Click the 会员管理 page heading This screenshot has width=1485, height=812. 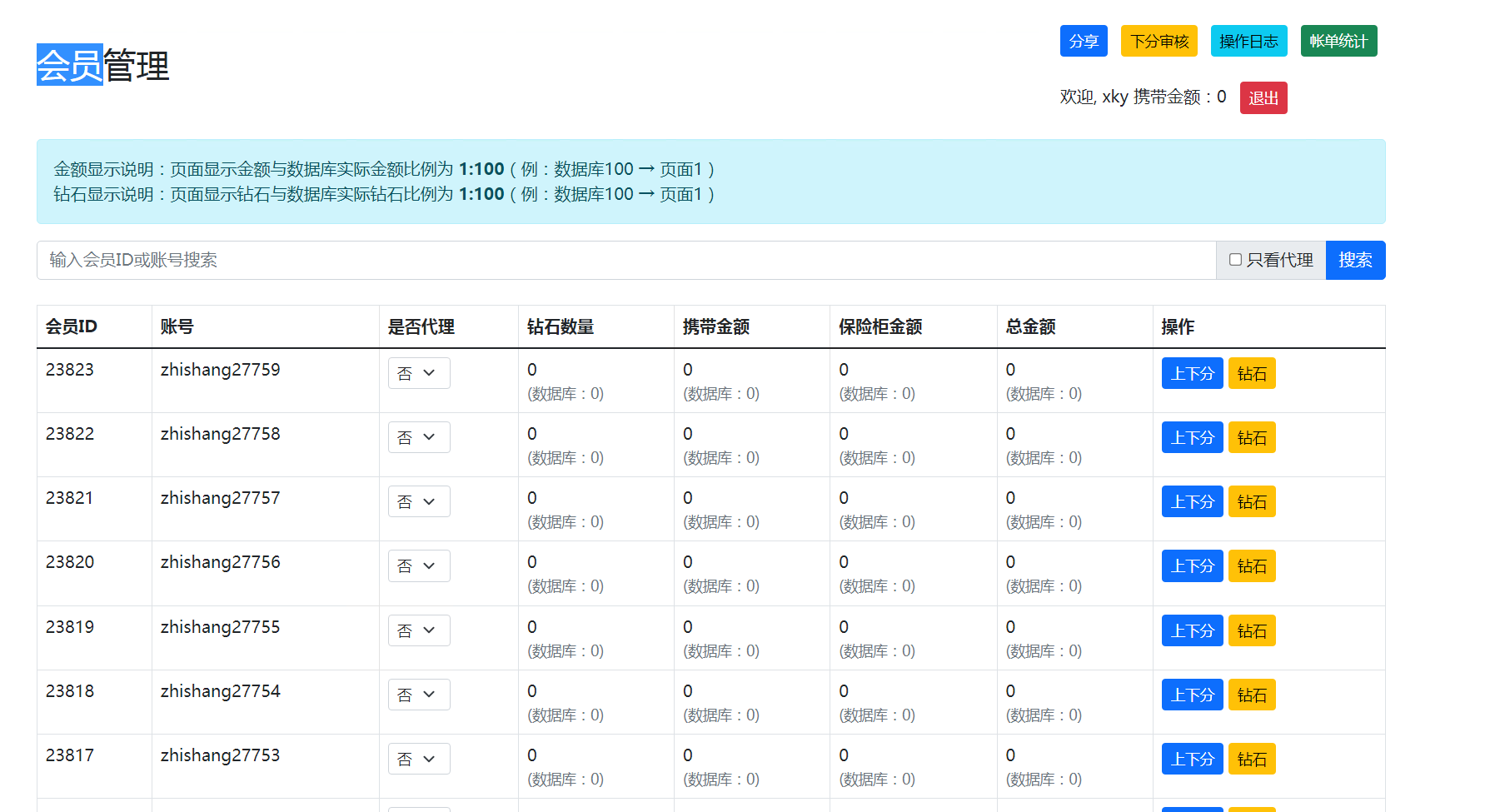[x=103, y=65]
